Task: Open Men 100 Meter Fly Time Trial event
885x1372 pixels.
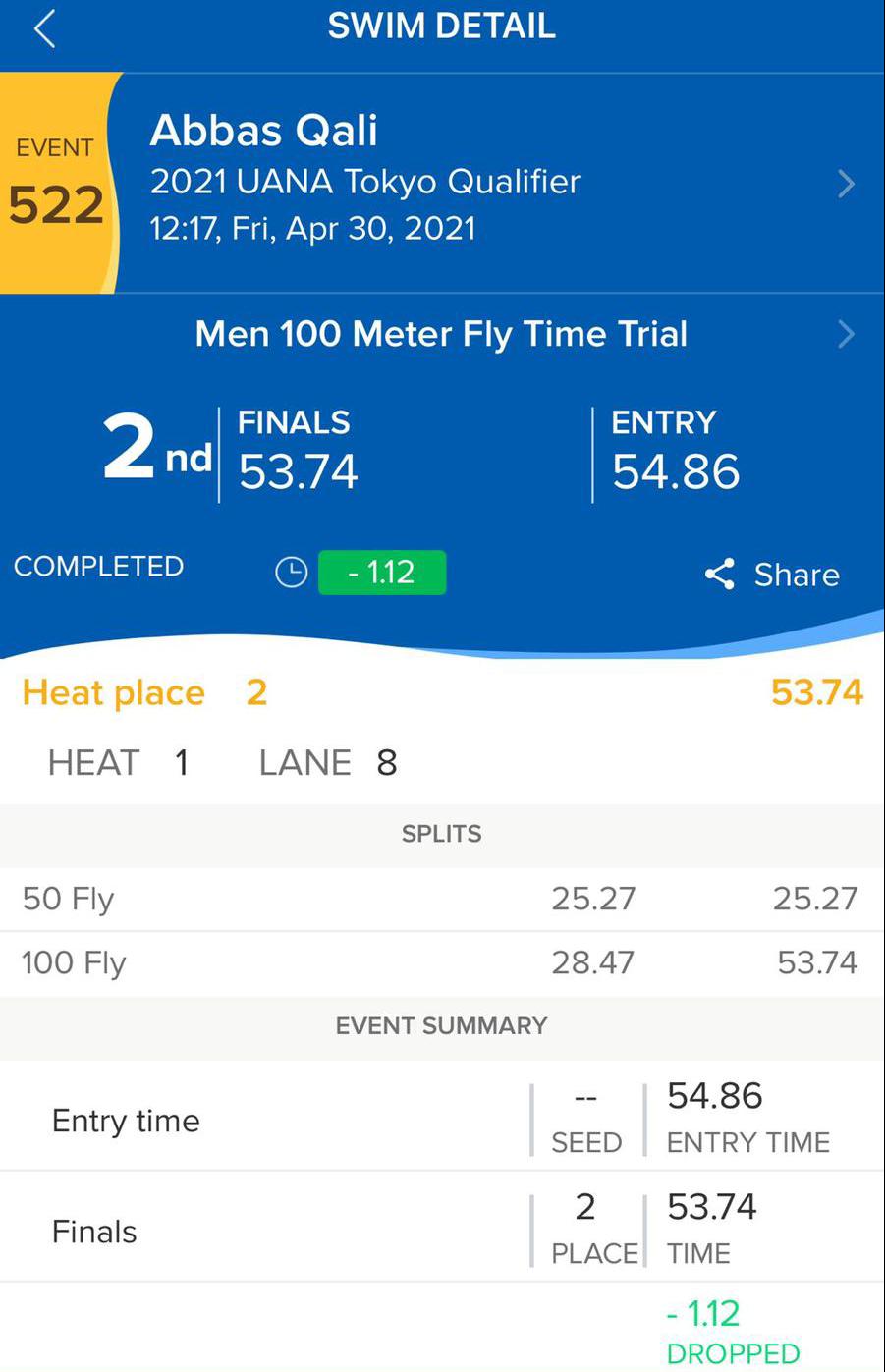Action: (x=441, y=334)
